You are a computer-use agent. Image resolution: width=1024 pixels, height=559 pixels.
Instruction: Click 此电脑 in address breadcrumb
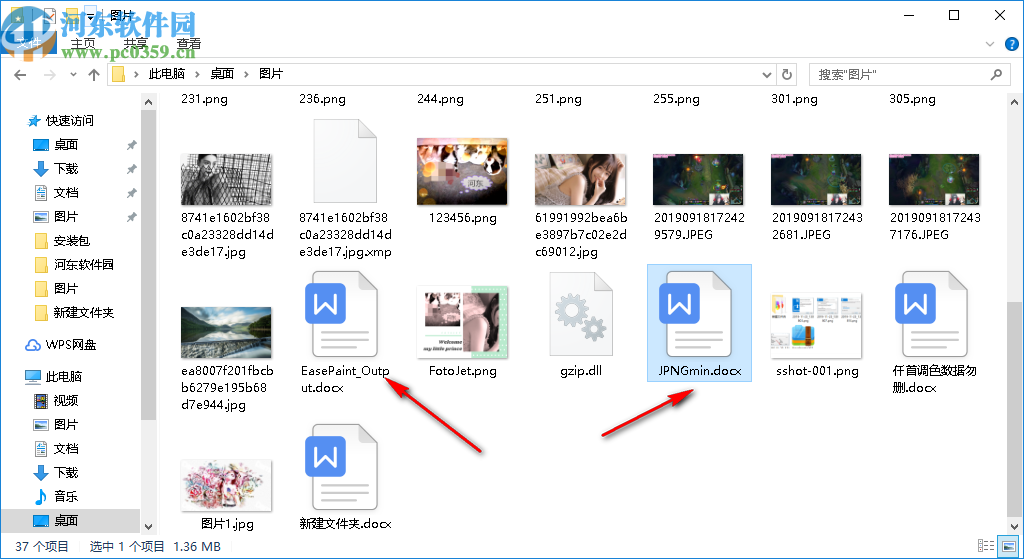(x=167, y=74)
